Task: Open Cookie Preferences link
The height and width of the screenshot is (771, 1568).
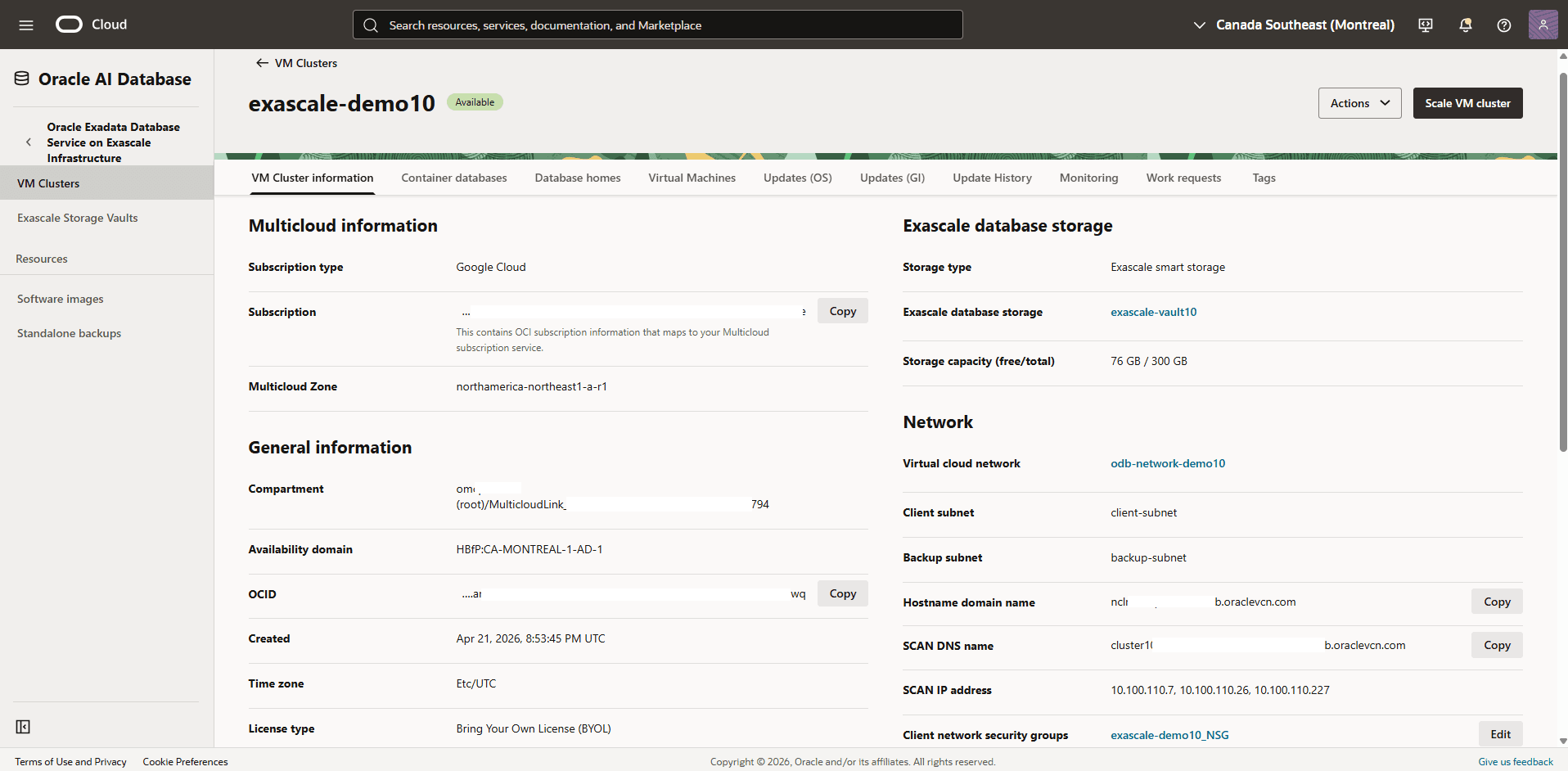Action: 185,762
